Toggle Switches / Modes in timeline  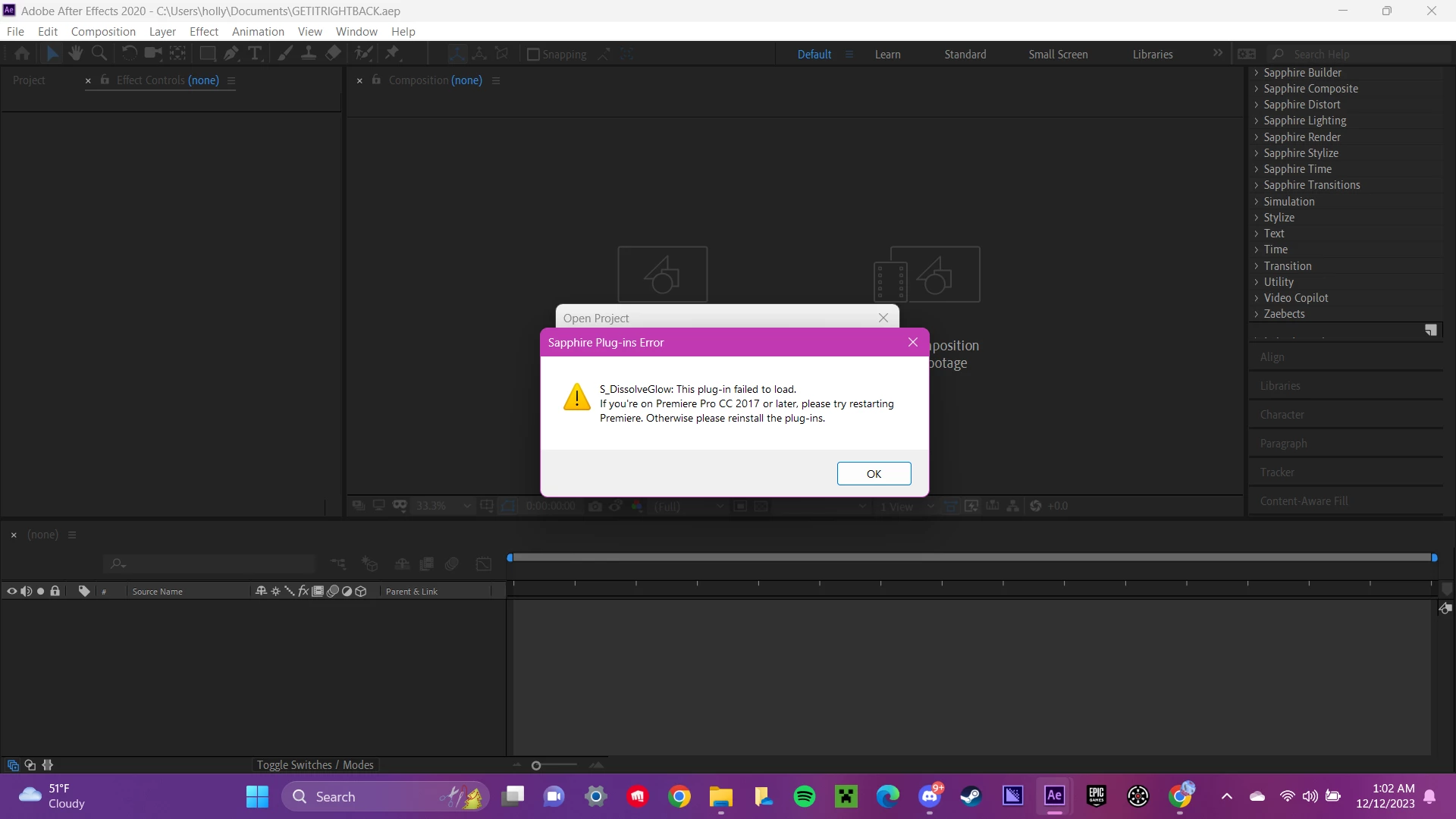point(315,765)
